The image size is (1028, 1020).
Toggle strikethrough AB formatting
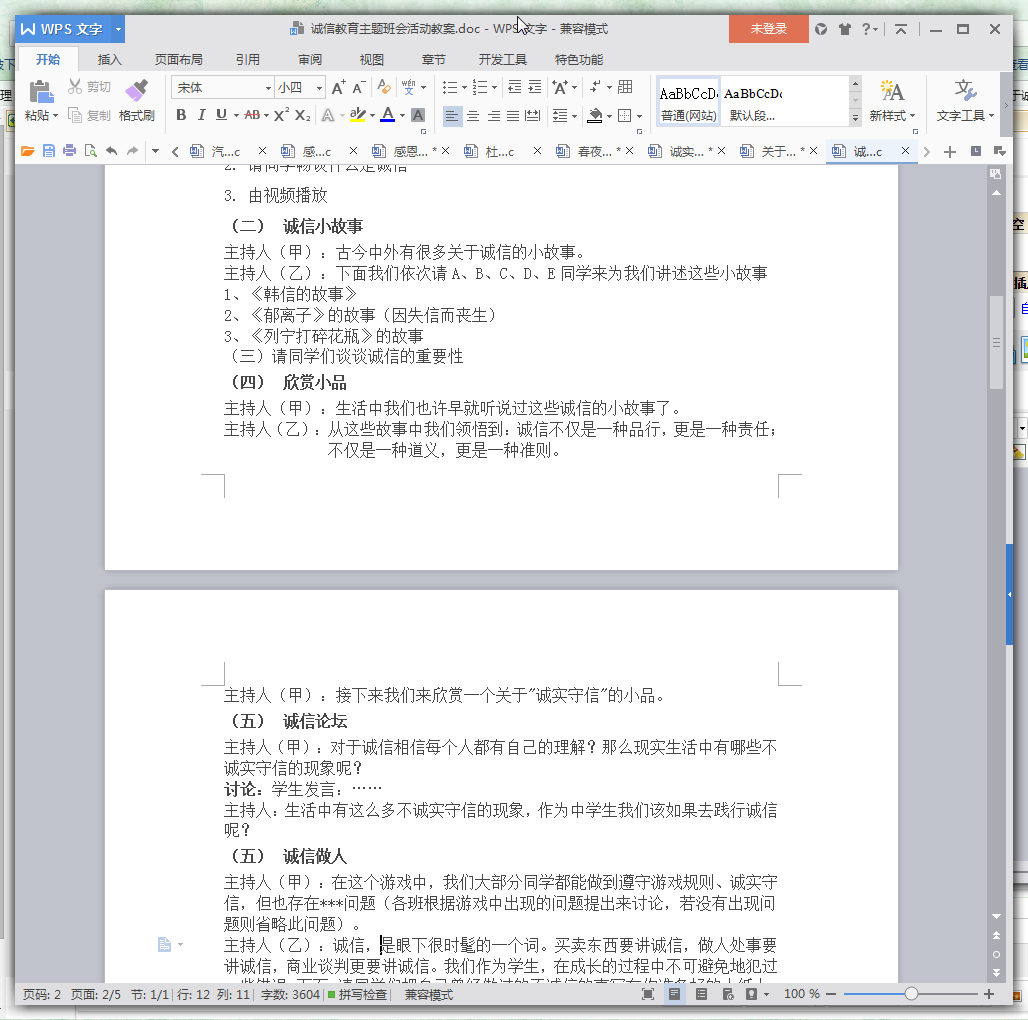point(252,115)
